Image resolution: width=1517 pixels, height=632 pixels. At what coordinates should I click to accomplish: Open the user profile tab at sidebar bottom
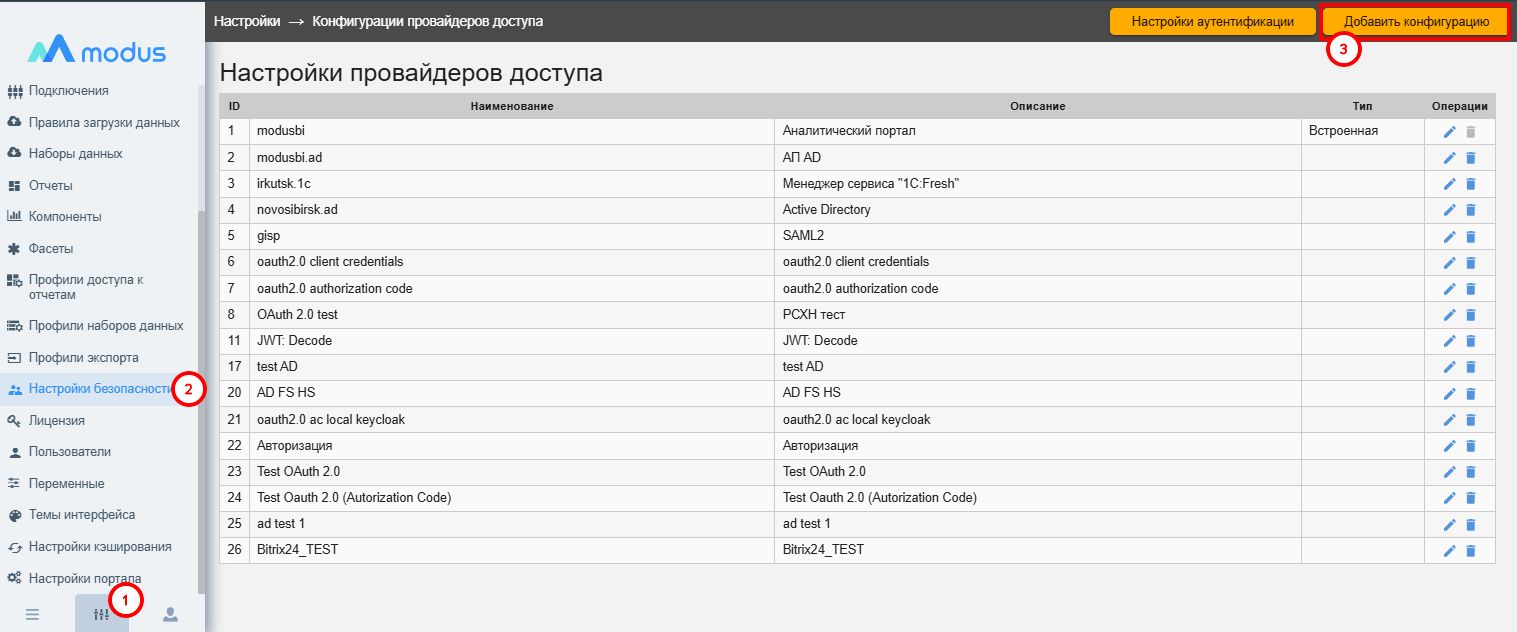point(170,614)
